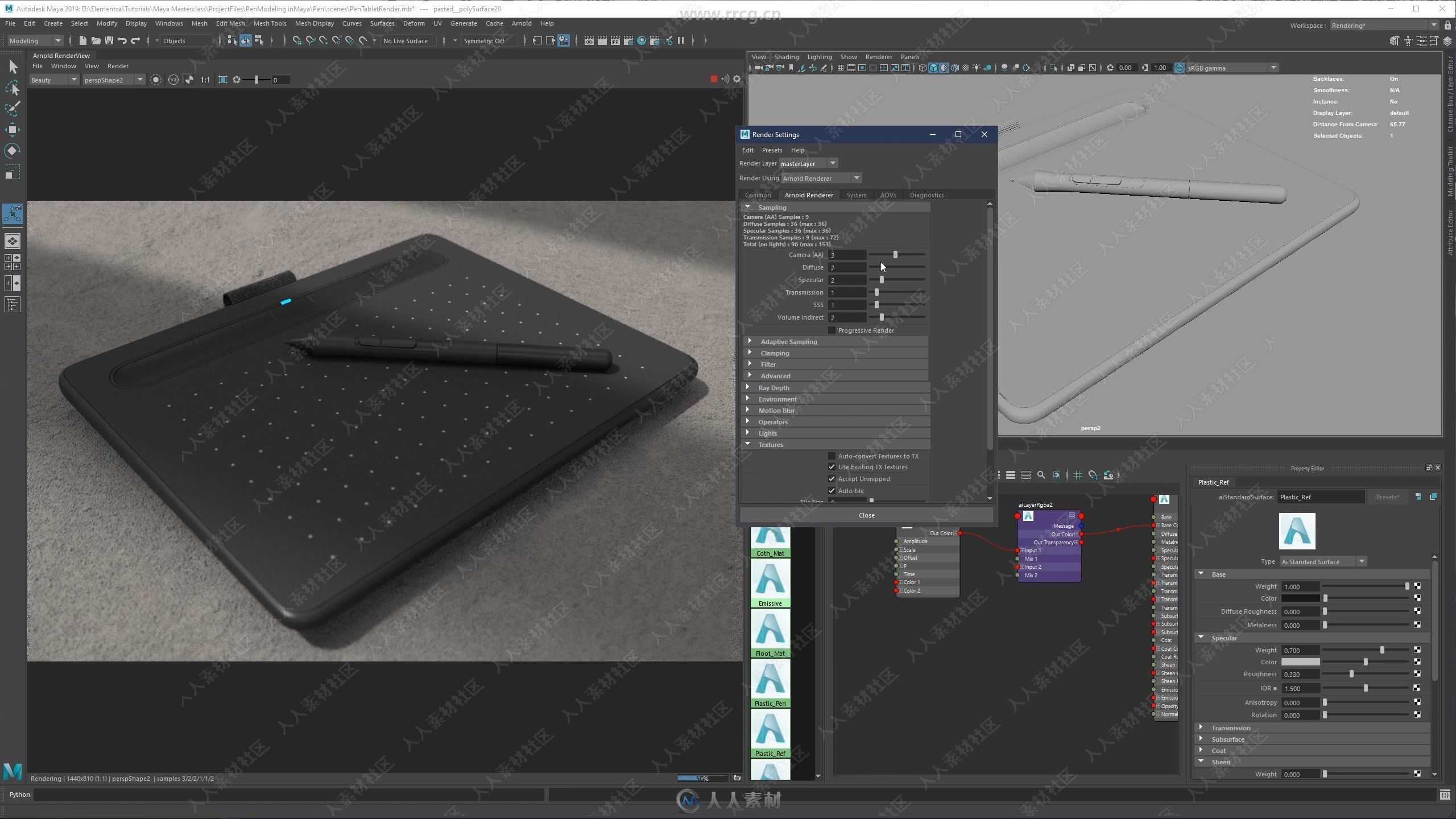Enable Auto-convert Textures to TX
Screen dimensions: 1456x819
point(832,456)
